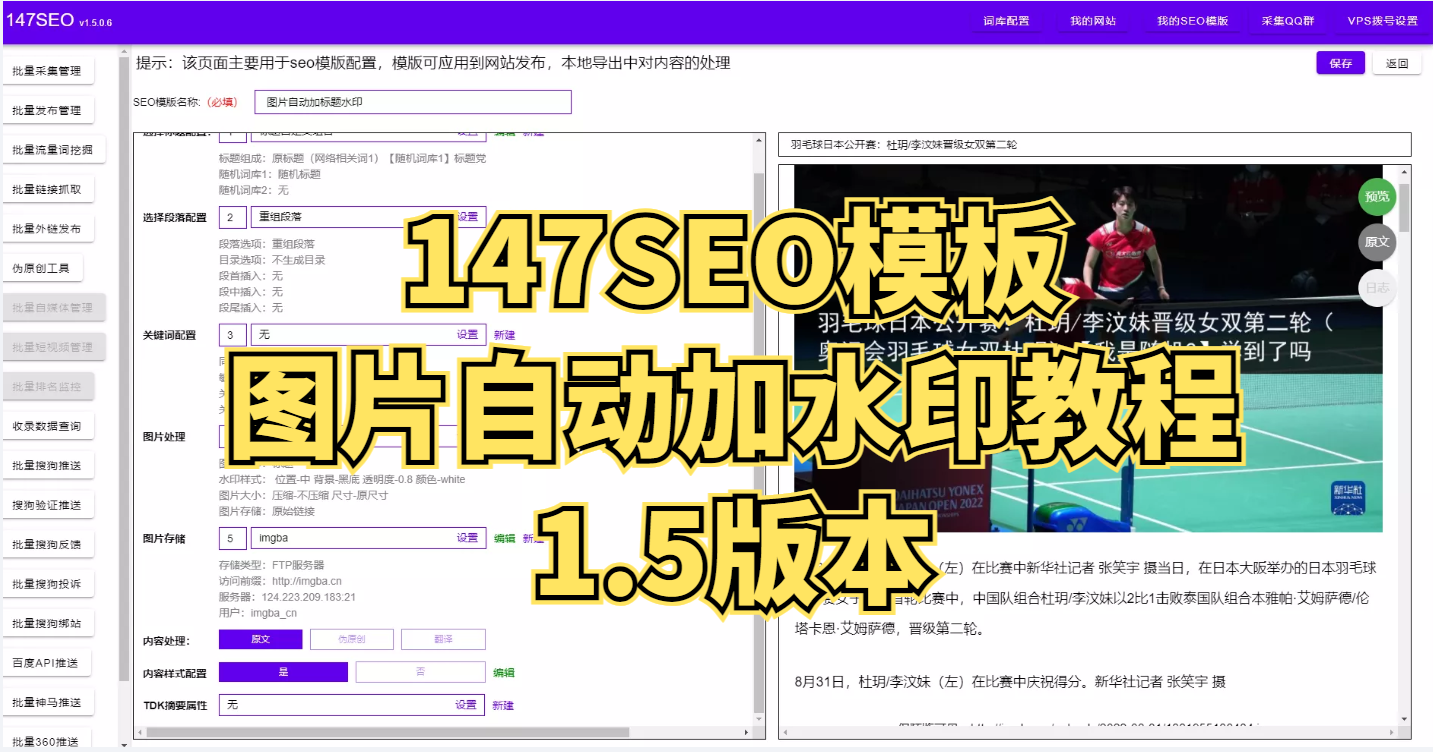Open 批量搜狗绑站 in sidebar
1433x752 pixels.
(x=47, y=623)
